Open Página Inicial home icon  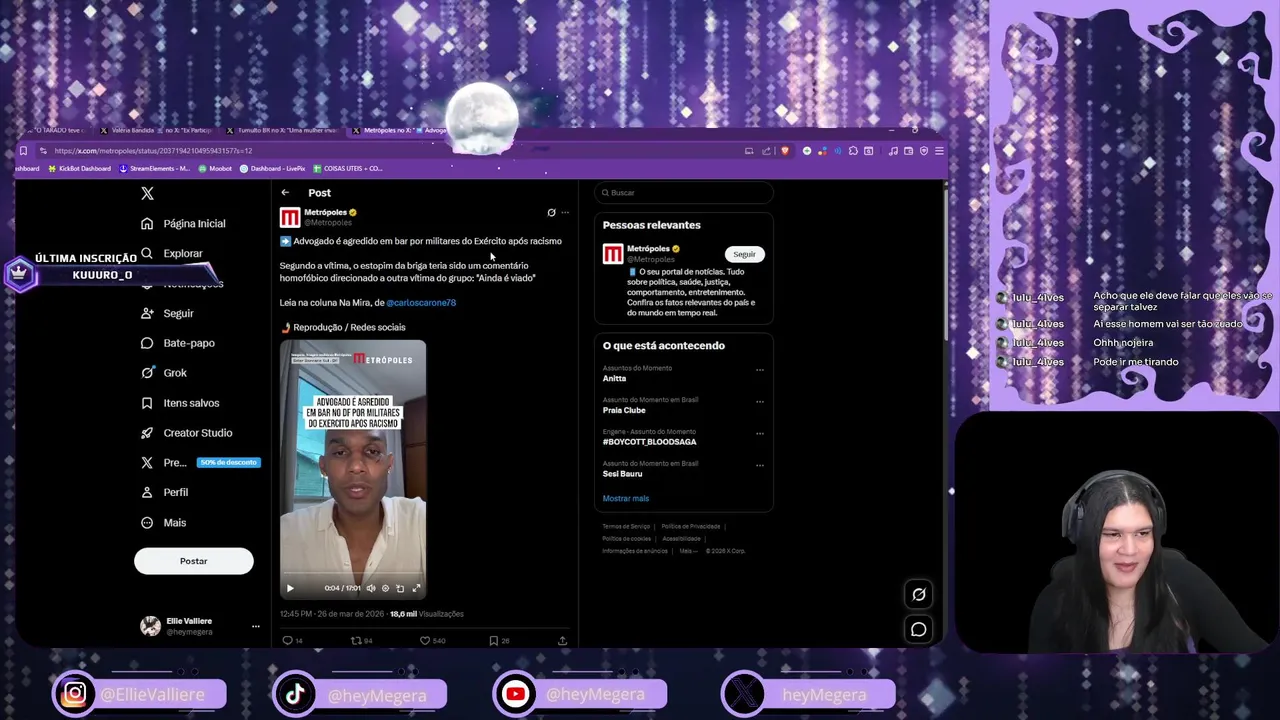coord(147,223)
